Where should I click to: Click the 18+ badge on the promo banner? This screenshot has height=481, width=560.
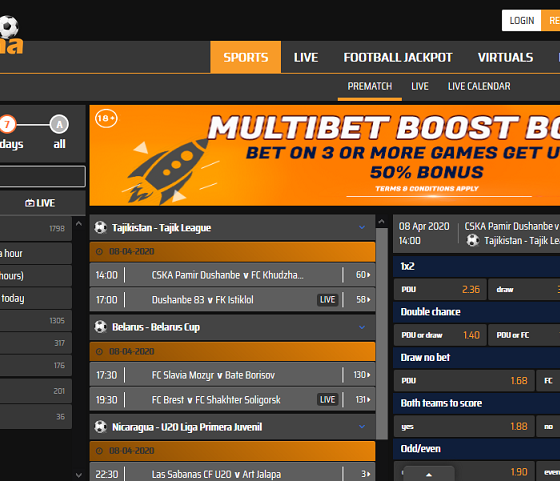[106, 119]
